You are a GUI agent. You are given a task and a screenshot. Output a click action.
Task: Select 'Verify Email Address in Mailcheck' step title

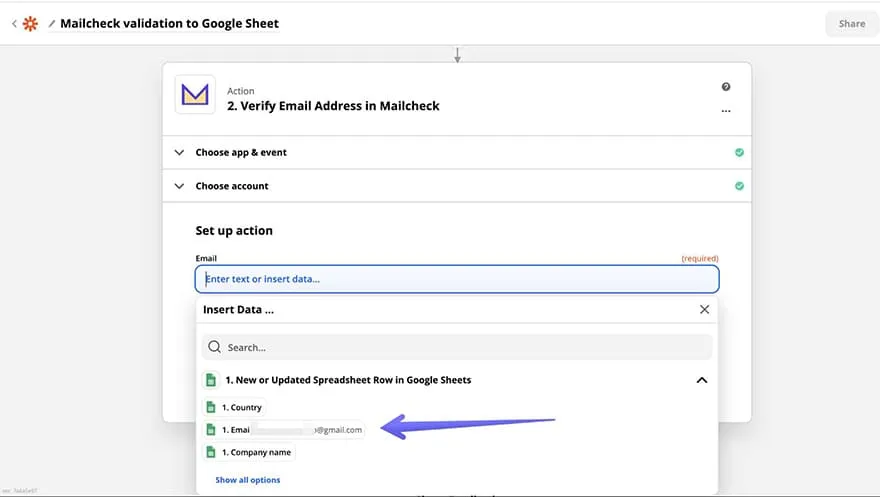tap(333, 106)
